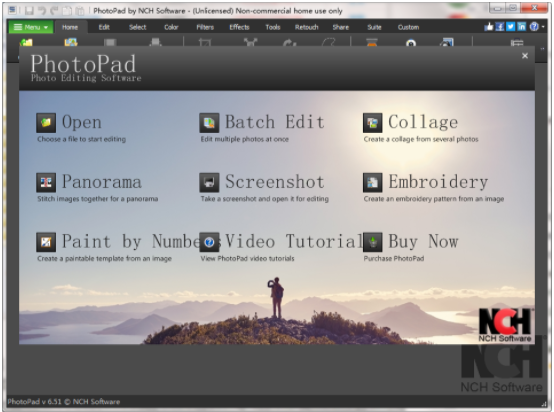Switch to the Suite tab
Viewport: 554px width, 412px height.
374,27
